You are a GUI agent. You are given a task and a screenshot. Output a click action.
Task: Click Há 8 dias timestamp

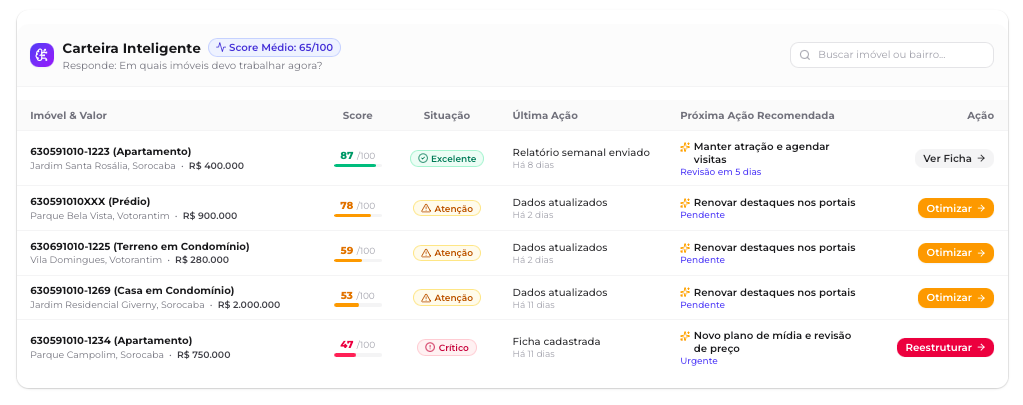coord(533,166)
